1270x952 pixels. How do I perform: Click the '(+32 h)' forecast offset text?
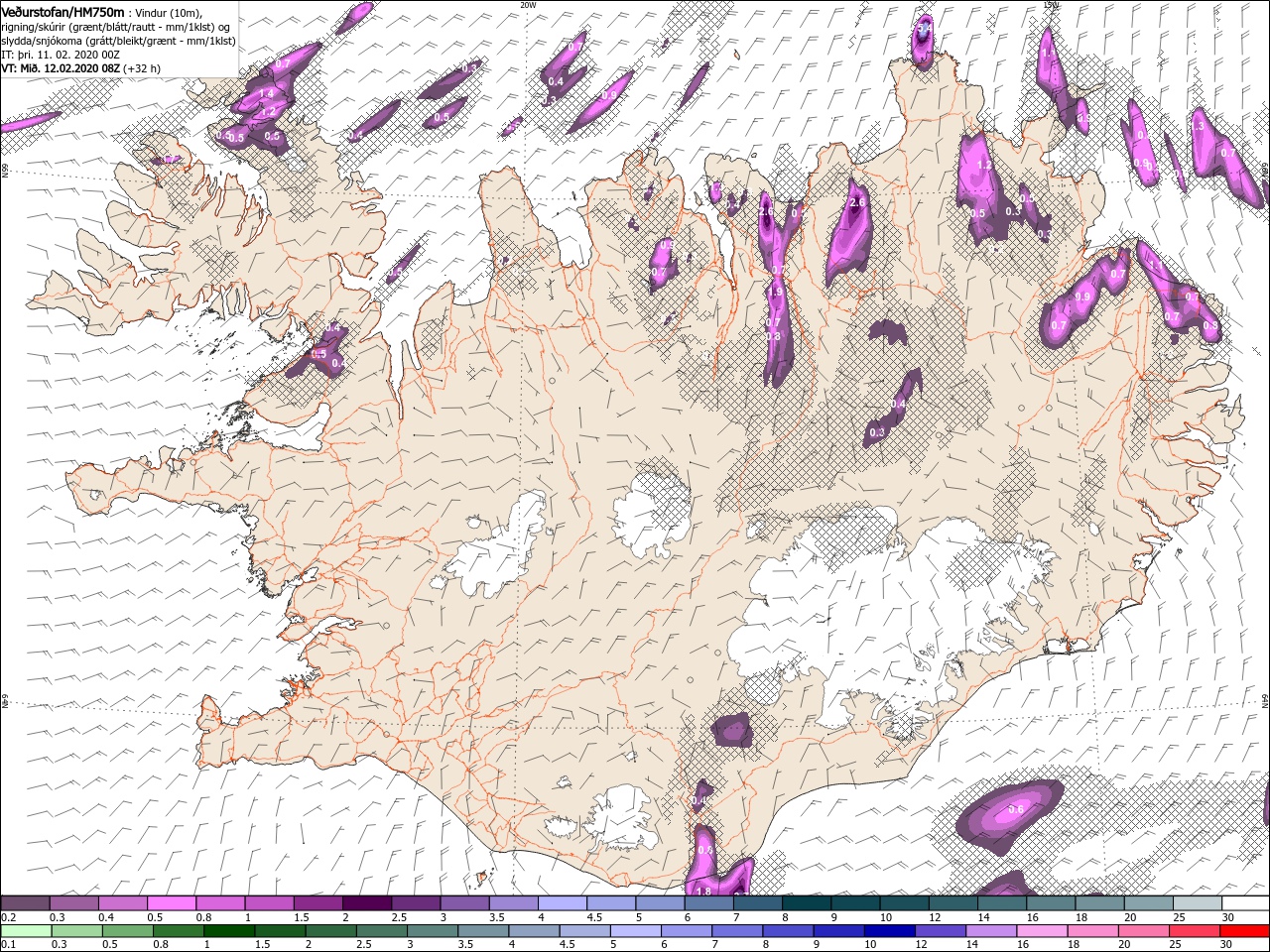click(142, 68)
